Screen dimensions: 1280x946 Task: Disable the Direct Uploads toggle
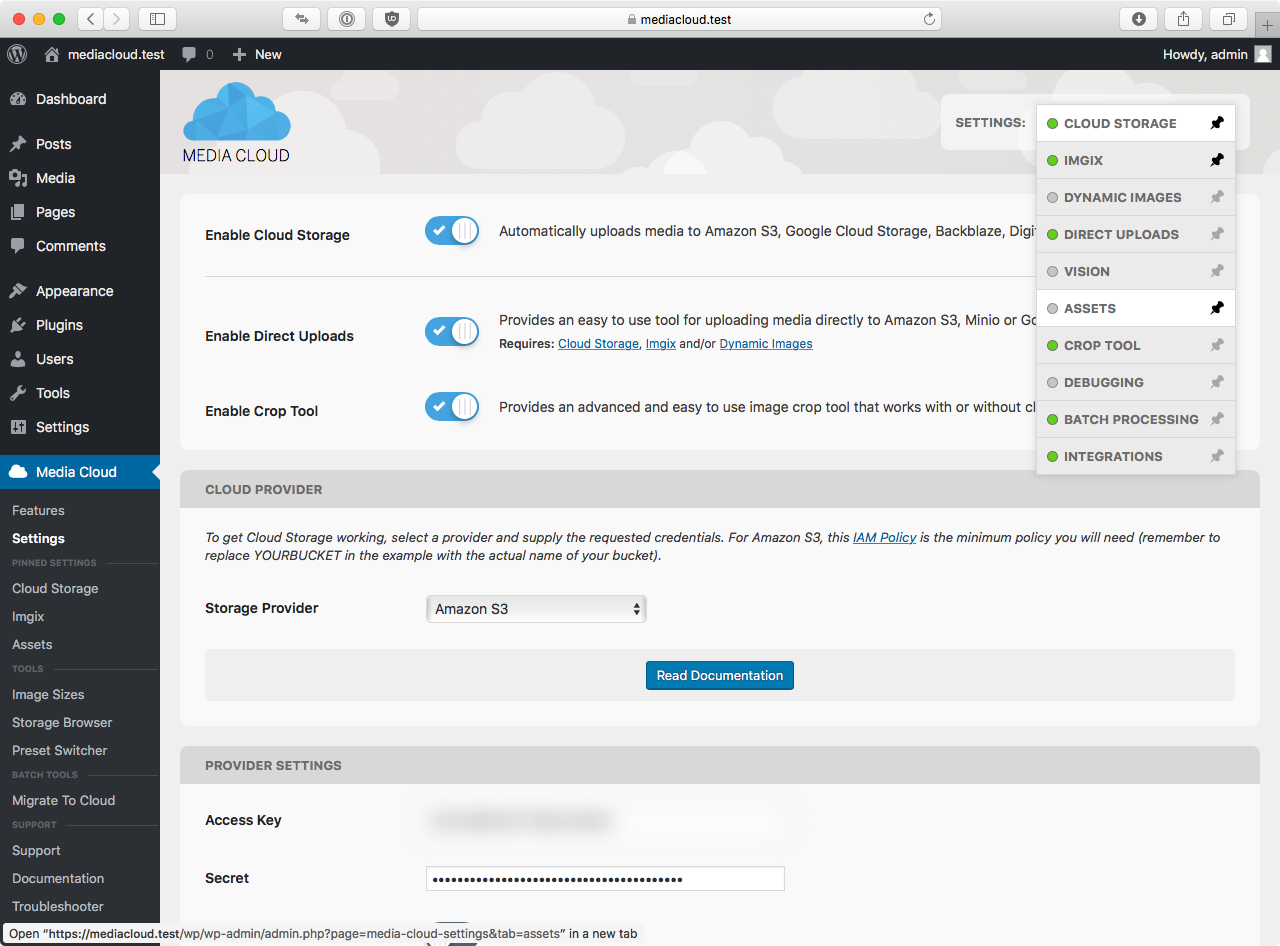coord(452,332)
